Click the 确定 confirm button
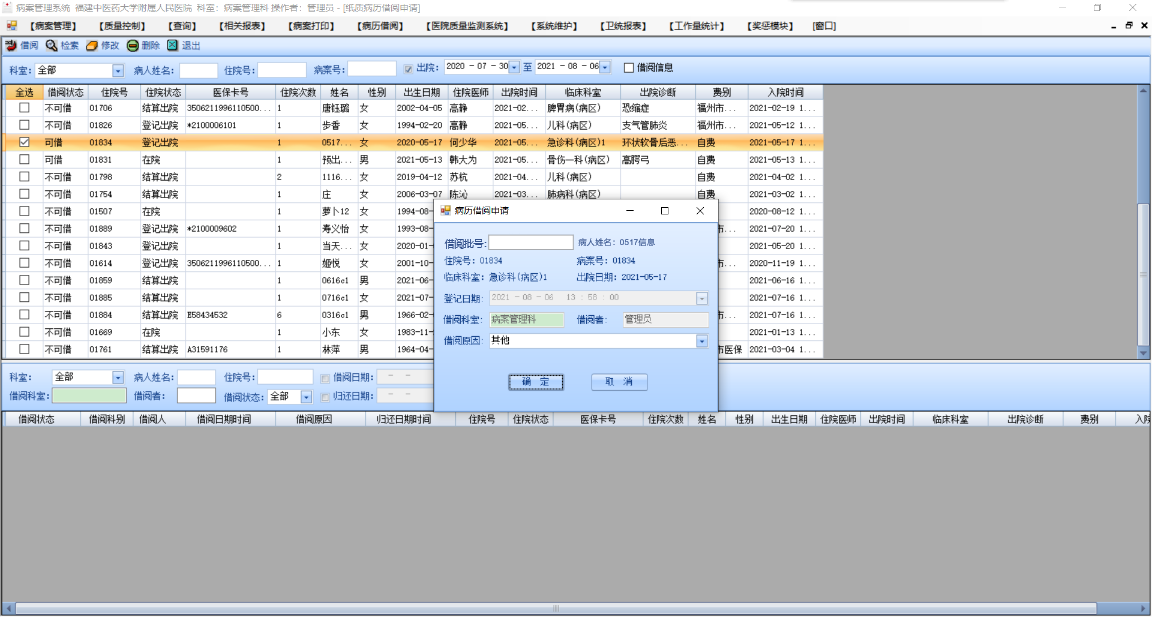 [x=535, y=382]
